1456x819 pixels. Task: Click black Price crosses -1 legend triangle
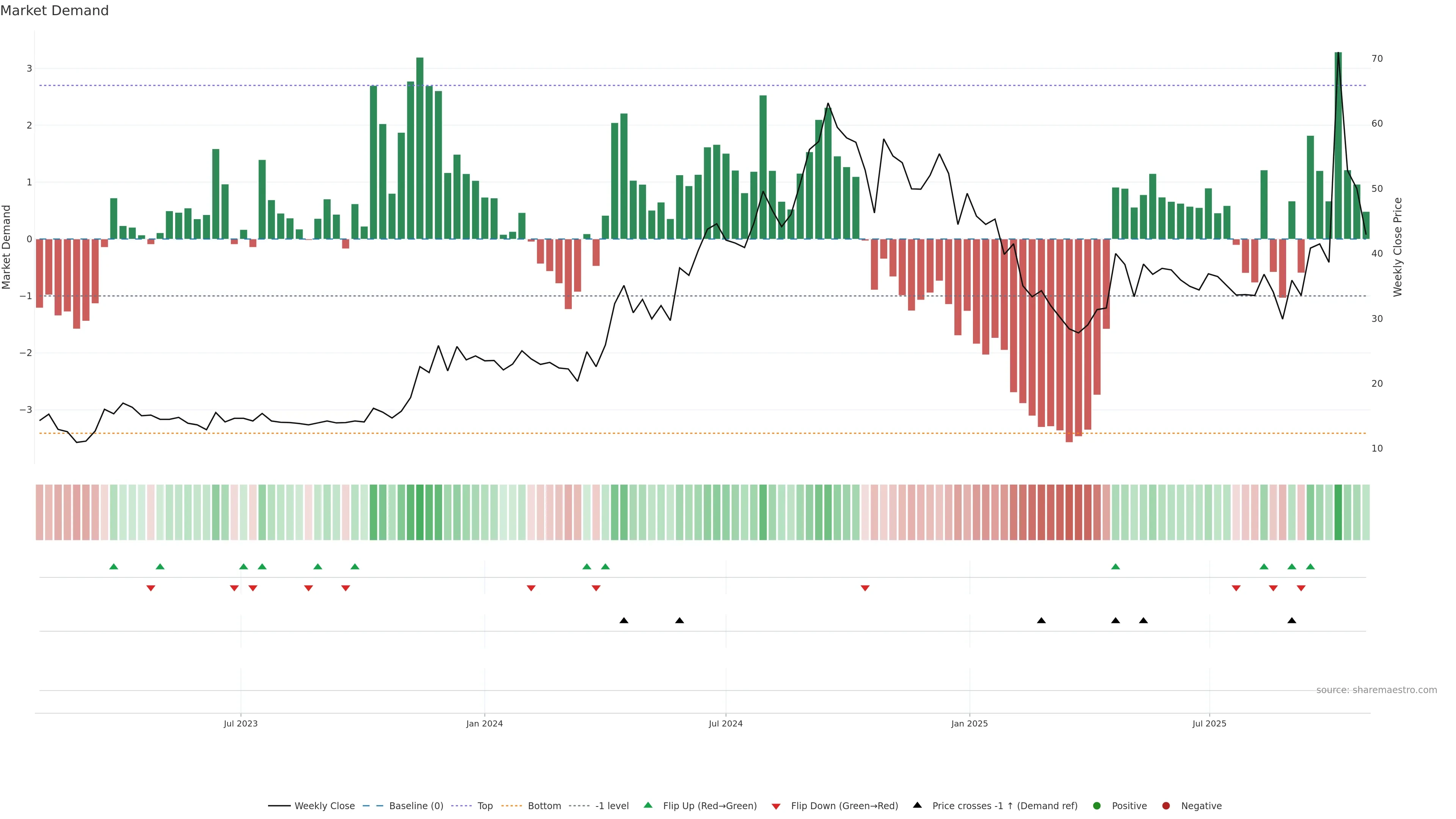click(917, 805)
